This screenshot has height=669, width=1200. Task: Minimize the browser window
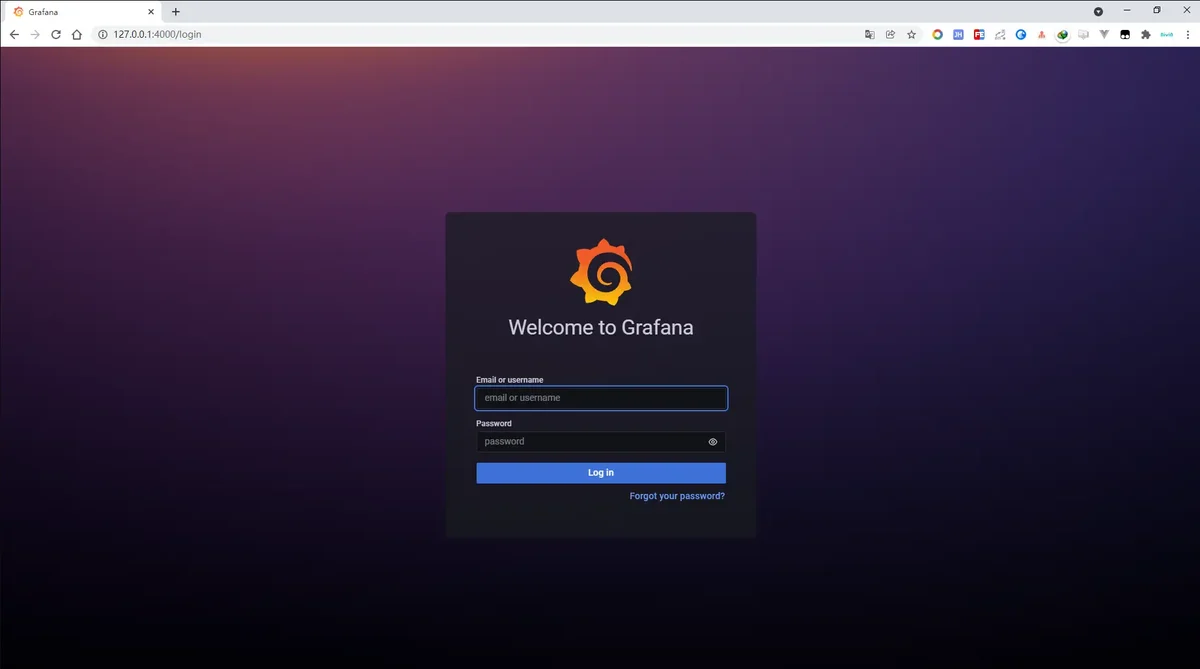[x=1128, y=10]
